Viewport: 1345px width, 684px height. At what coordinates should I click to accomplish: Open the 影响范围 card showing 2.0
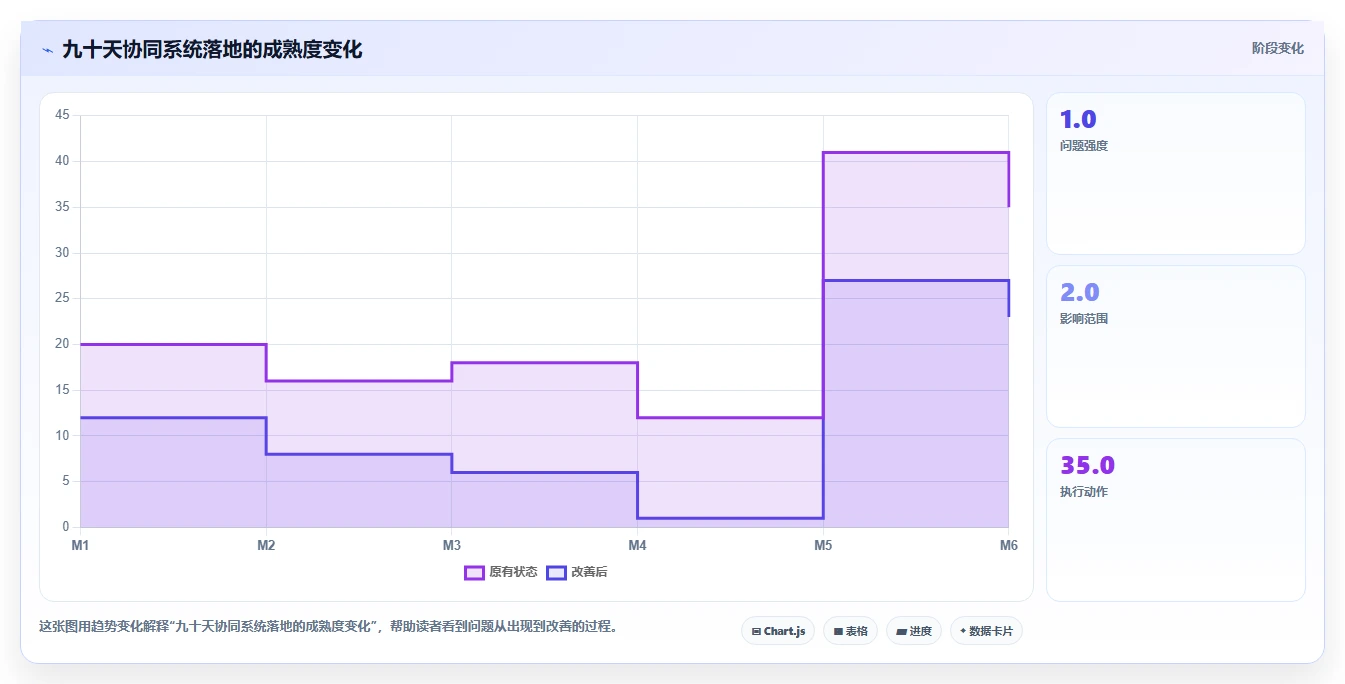pos(1176,347)
